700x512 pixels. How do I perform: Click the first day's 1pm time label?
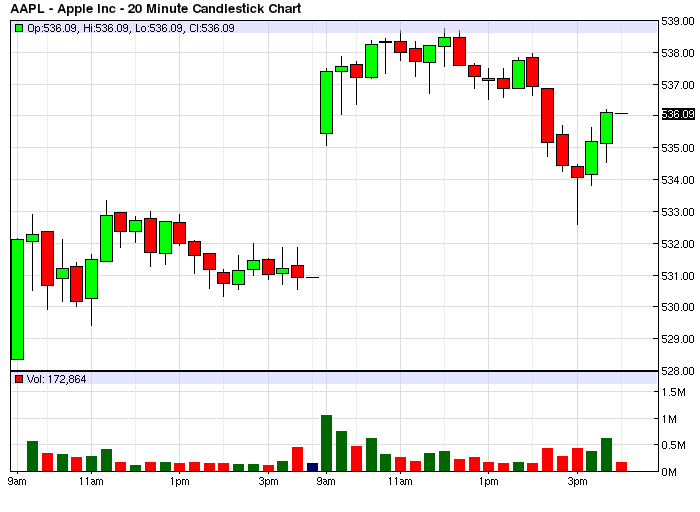point(179,482)
